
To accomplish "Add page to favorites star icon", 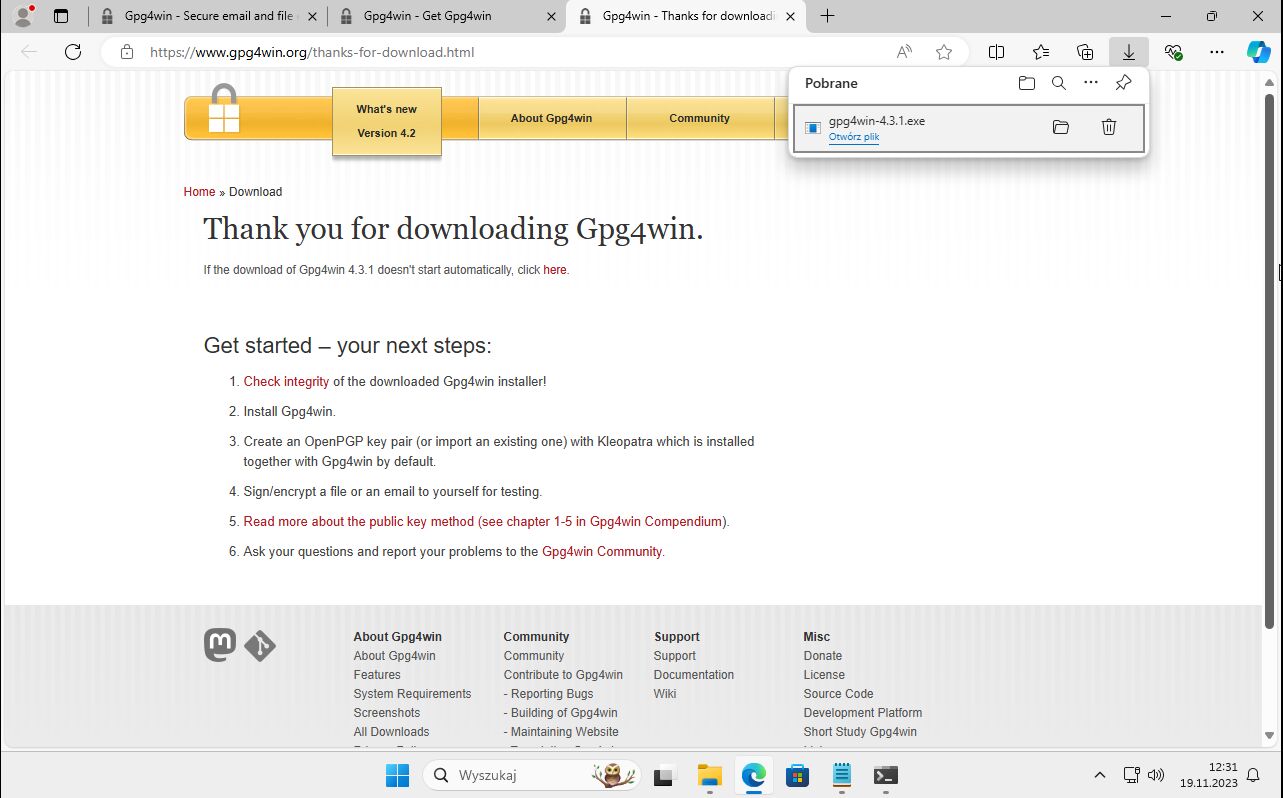I will tap(943, 52).
